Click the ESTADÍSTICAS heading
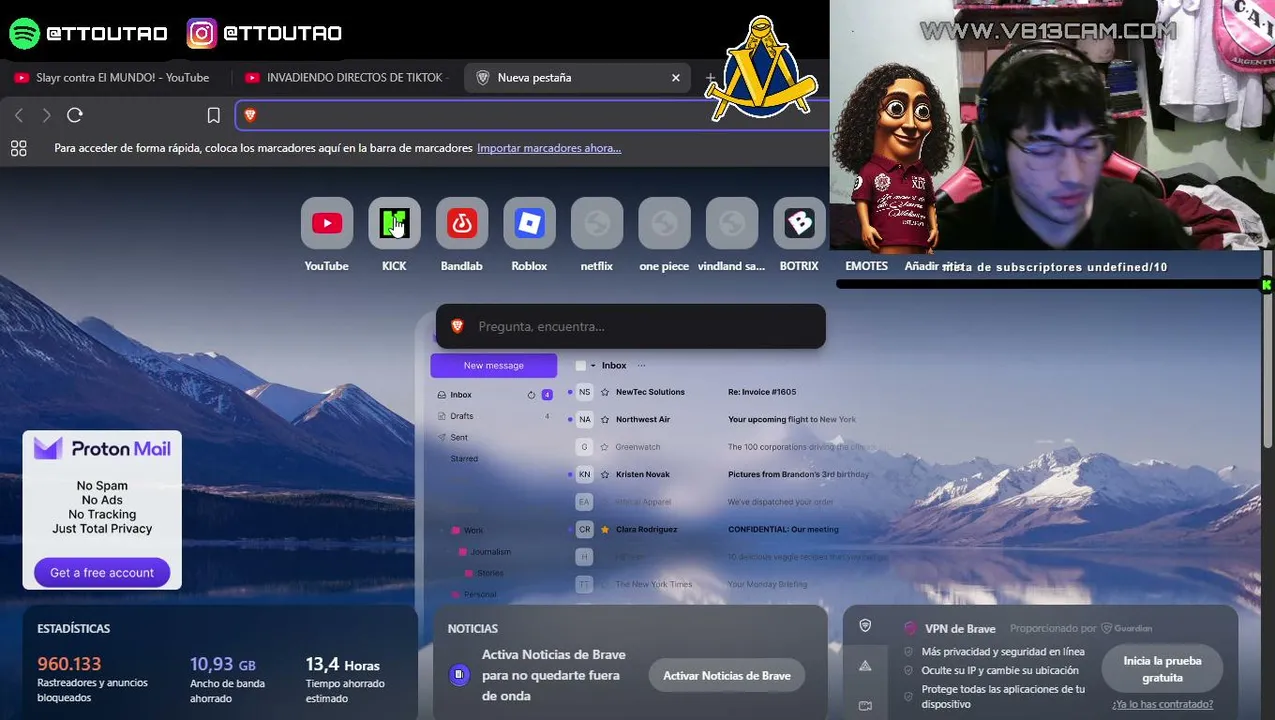Image resolution: width=1275 pixels, height=720 pixels. (x=74, y=628)
